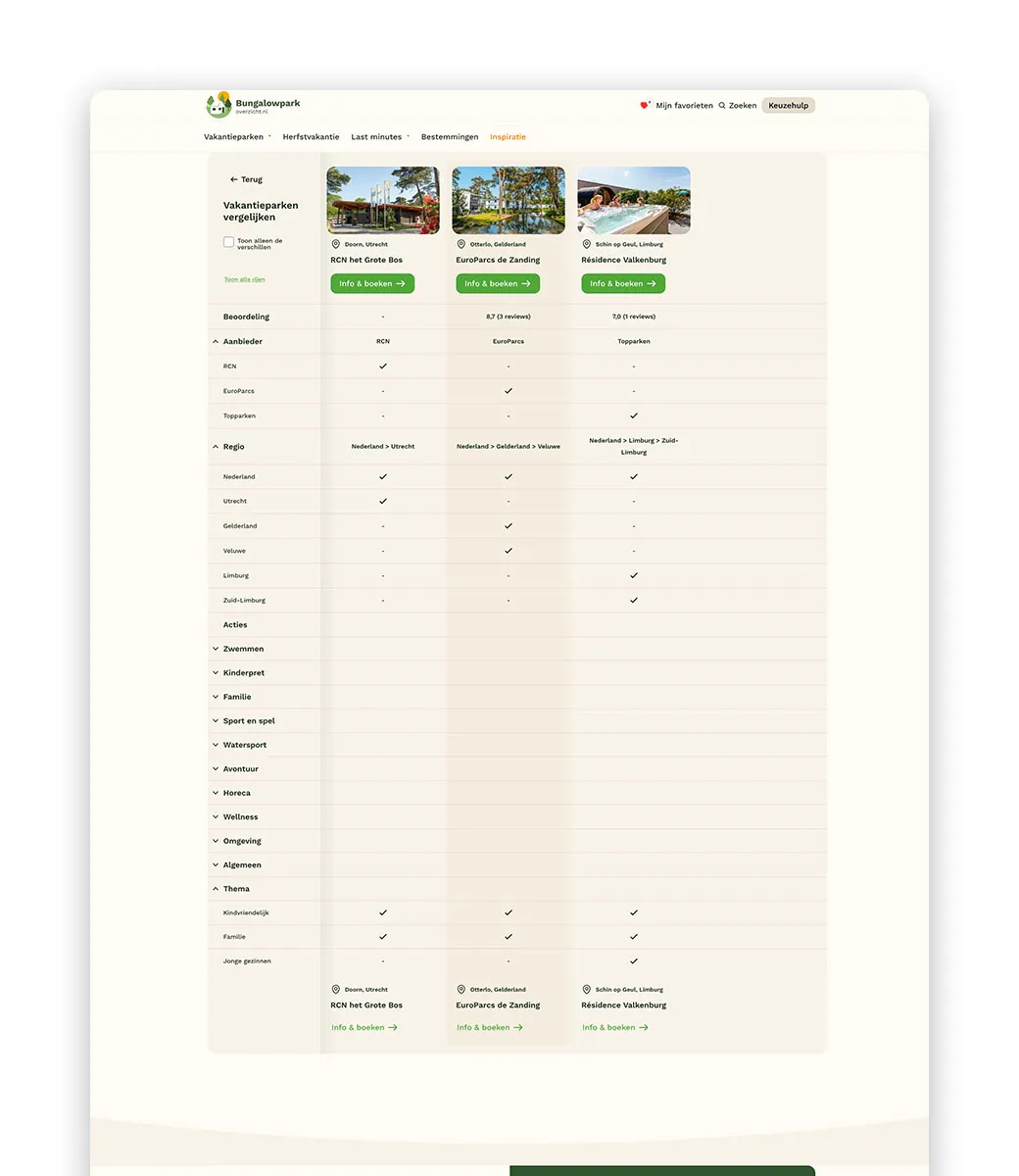Click location pin for Otterlo, Gelderland at top
Viewport: 1019px width, 1176px height.
point(461,245)
